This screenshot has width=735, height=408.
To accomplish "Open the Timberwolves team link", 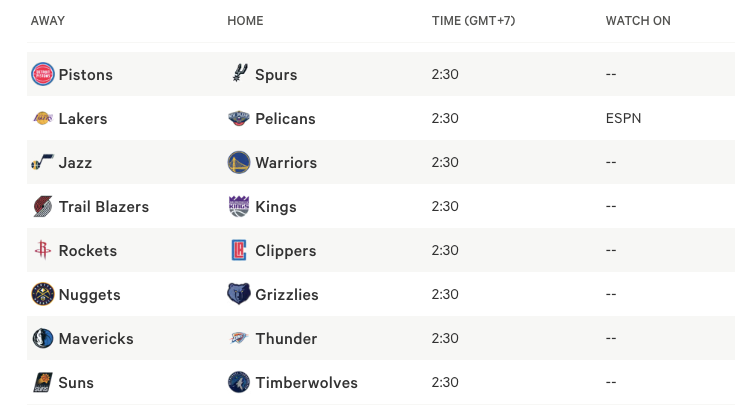I will [x=306, y=383].
